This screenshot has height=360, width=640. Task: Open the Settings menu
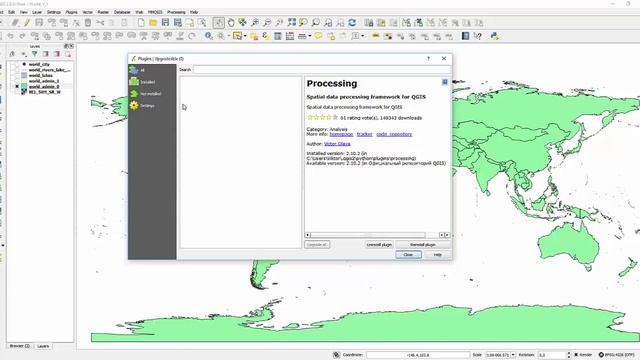click(53, 12)
